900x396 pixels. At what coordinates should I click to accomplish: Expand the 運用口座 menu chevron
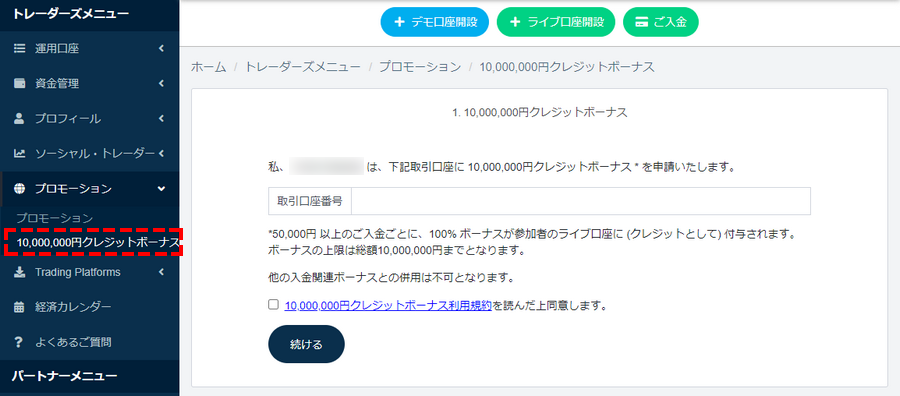click(x=162, y=49)
